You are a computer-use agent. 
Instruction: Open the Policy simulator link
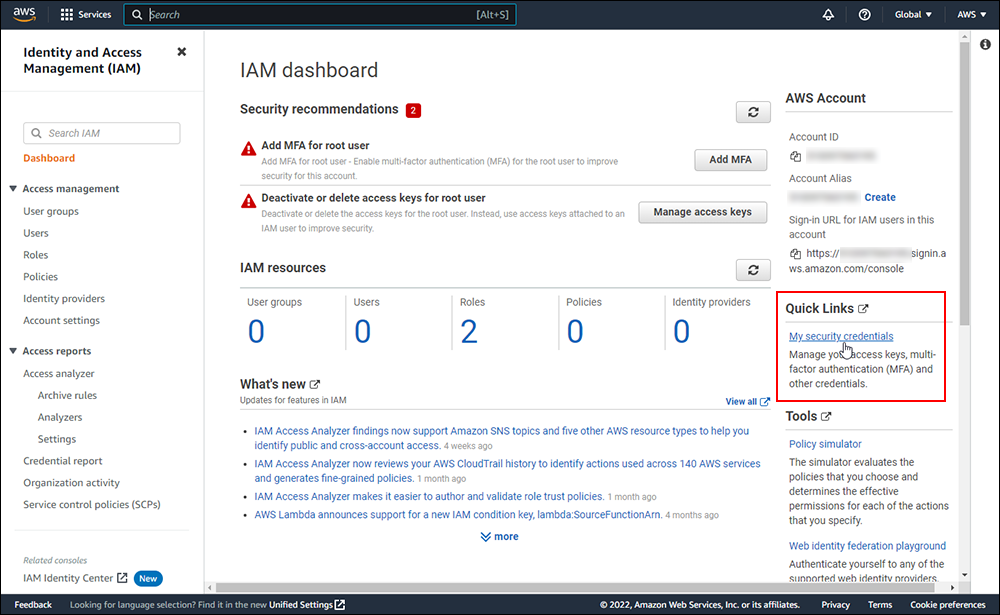pyautogui.click(x=825, y=444)
